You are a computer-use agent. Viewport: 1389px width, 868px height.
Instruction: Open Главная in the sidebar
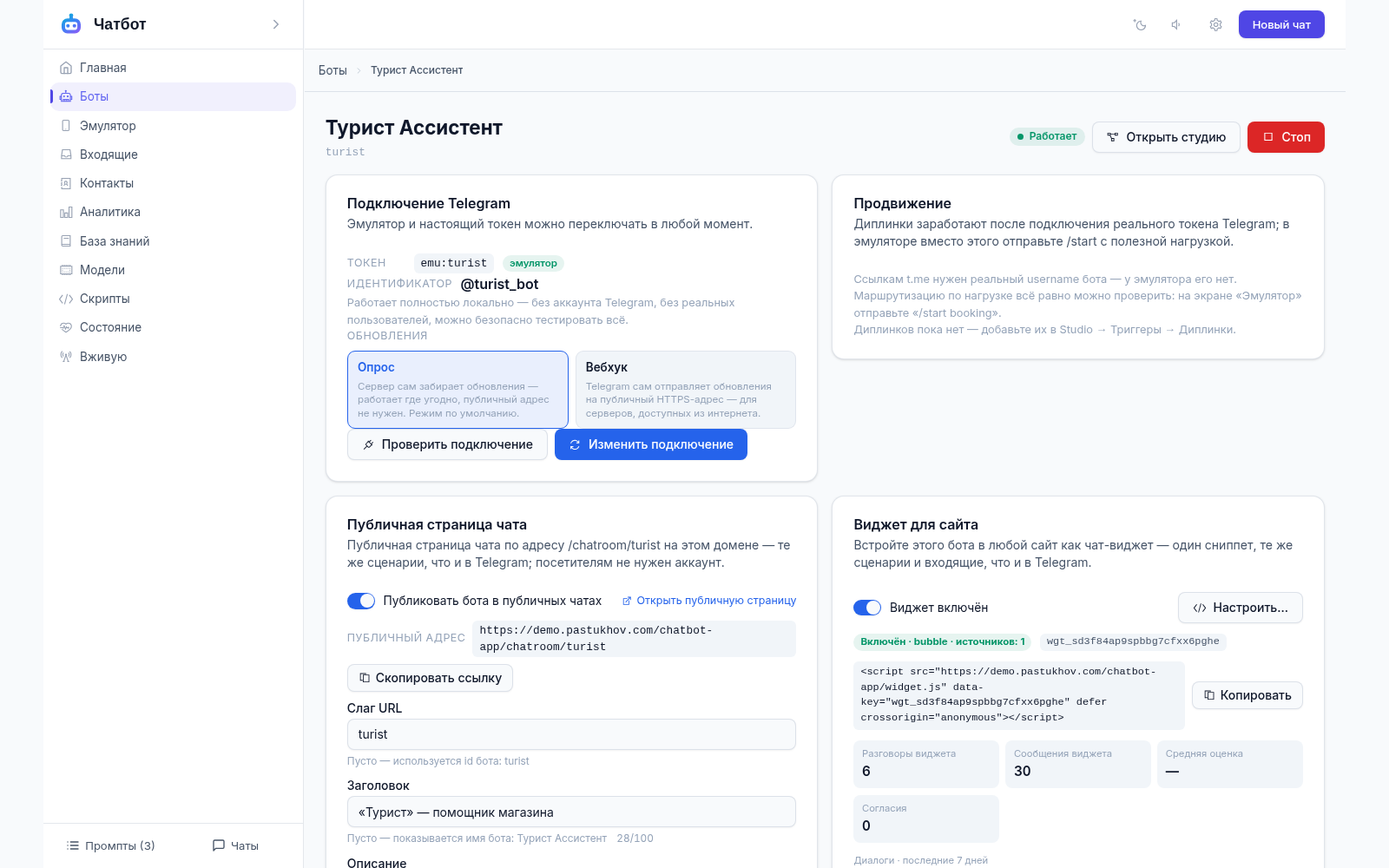[174, 68]
